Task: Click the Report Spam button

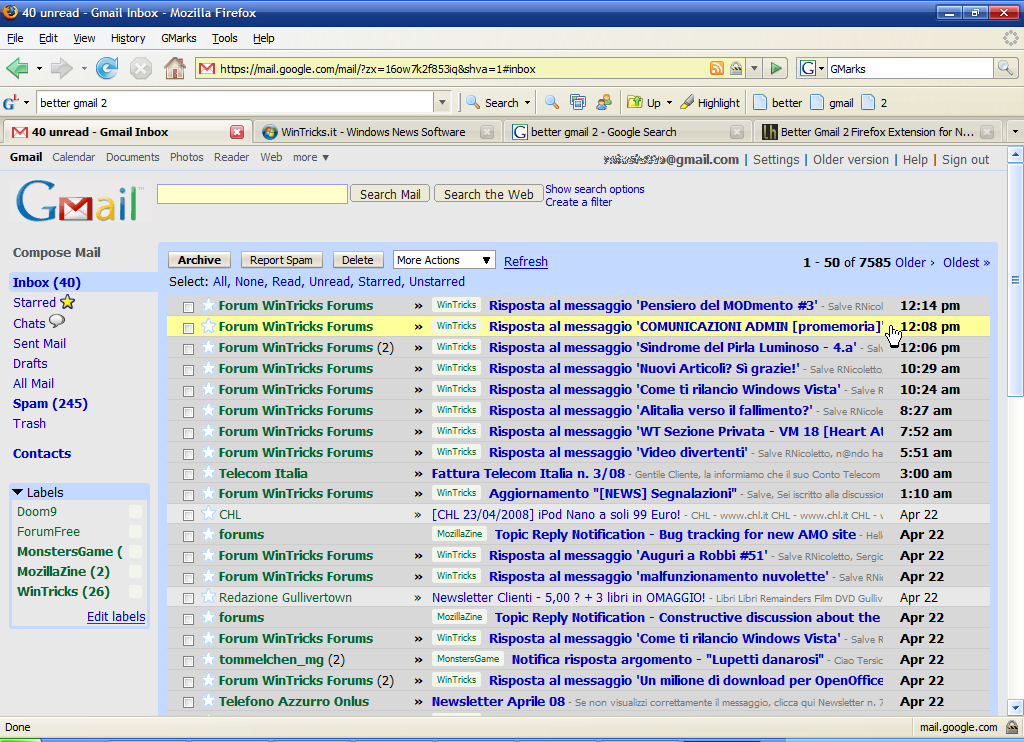Action: click(x=281, y=260)
